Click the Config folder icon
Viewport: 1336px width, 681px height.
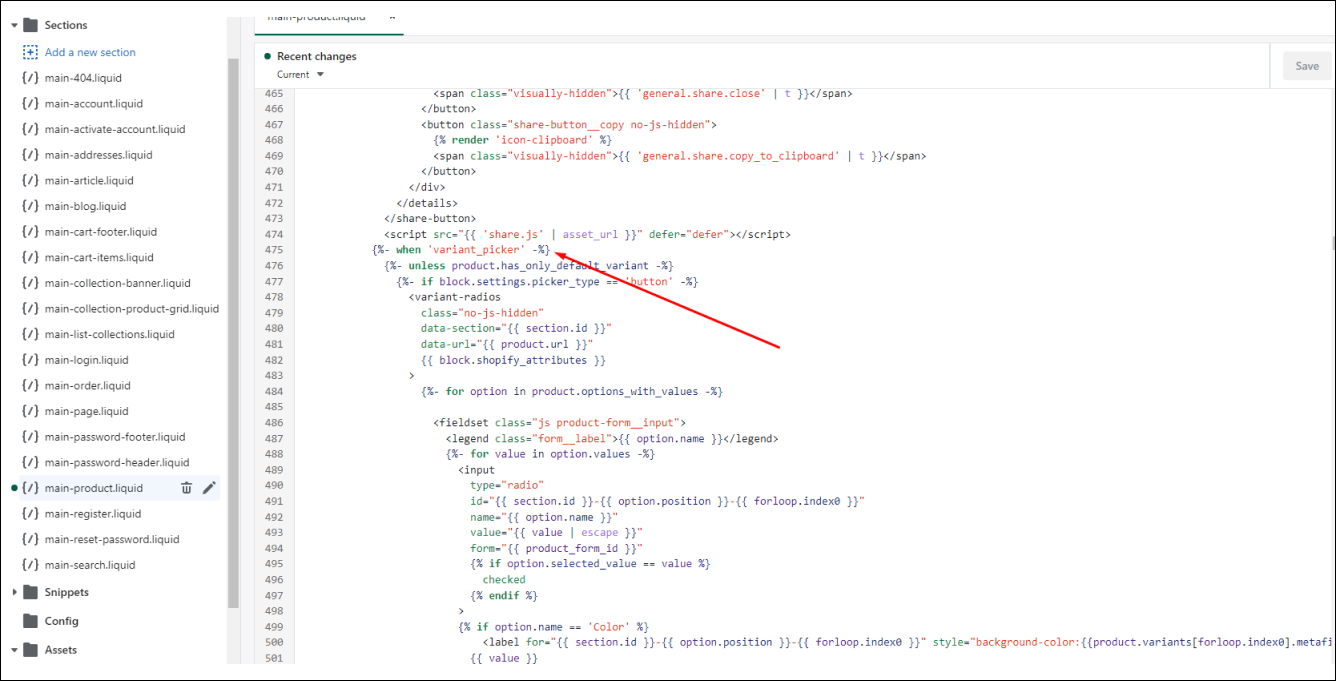(x=30, y=621)
